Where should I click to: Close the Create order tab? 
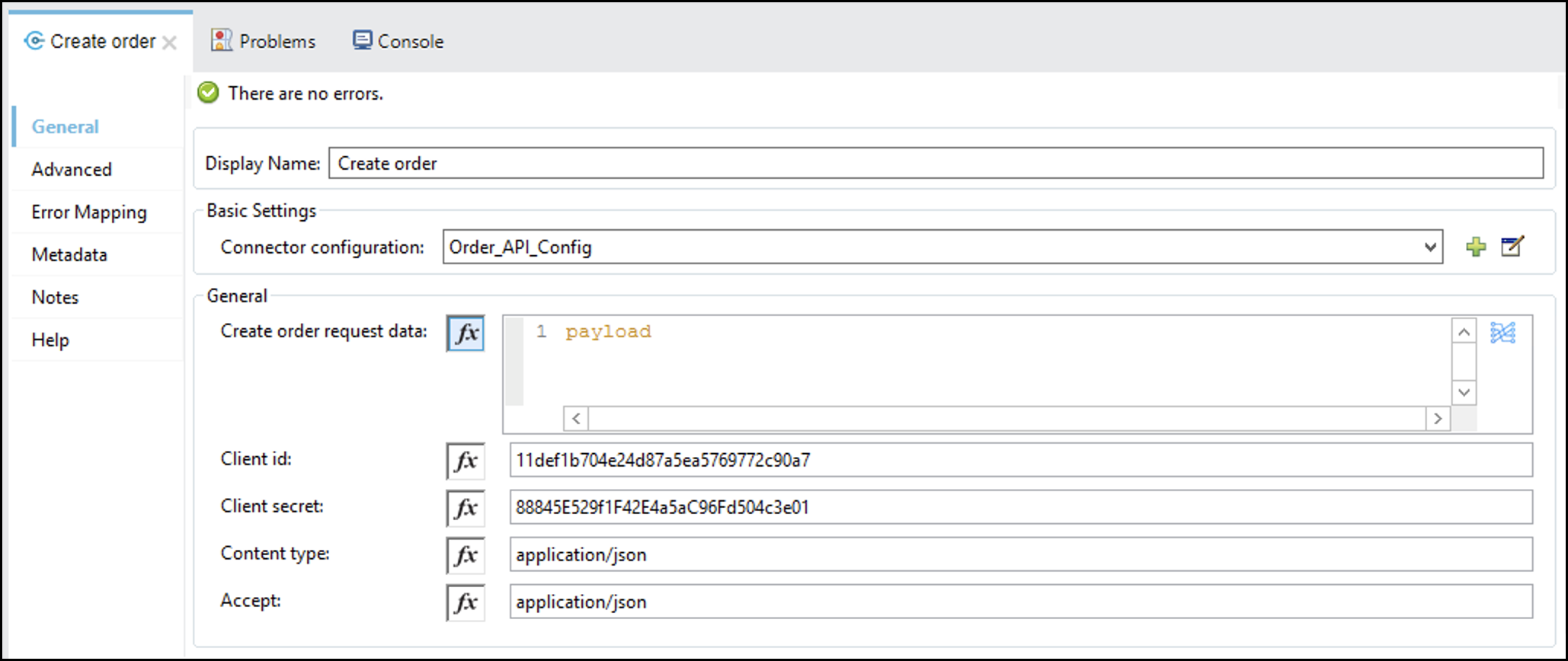coord(169,43)
